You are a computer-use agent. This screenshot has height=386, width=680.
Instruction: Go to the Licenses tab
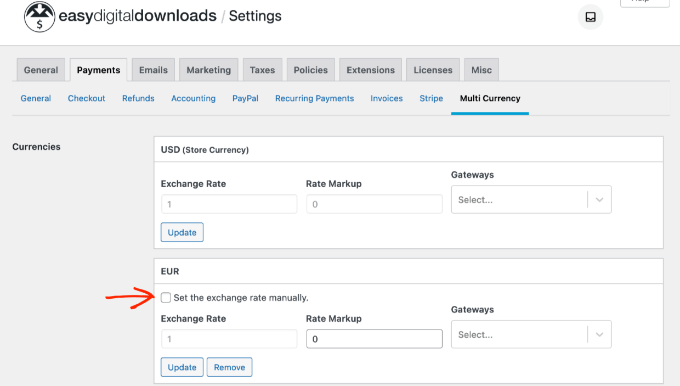(433, 70)
